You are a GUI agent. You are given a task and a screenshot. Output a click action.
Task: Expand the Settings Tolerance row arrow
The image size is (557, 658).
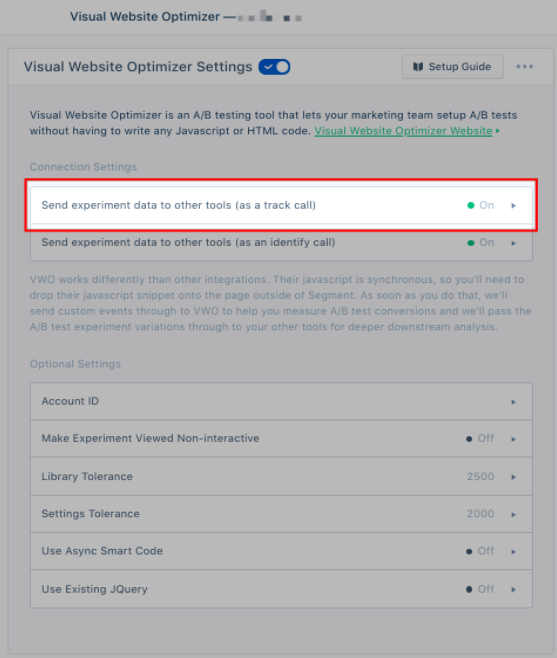[x=513, y=514]
